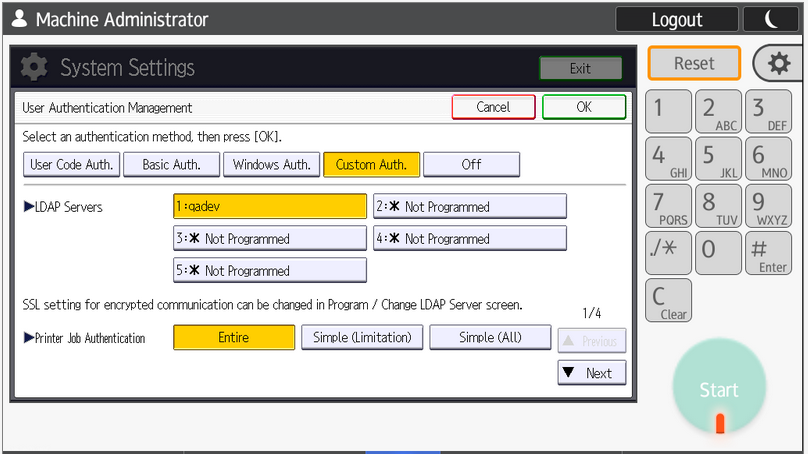The height and width of the screenshot is (454, 808).
Task: Select Simple (Limitation) printer job authentication
Action: 362,338
